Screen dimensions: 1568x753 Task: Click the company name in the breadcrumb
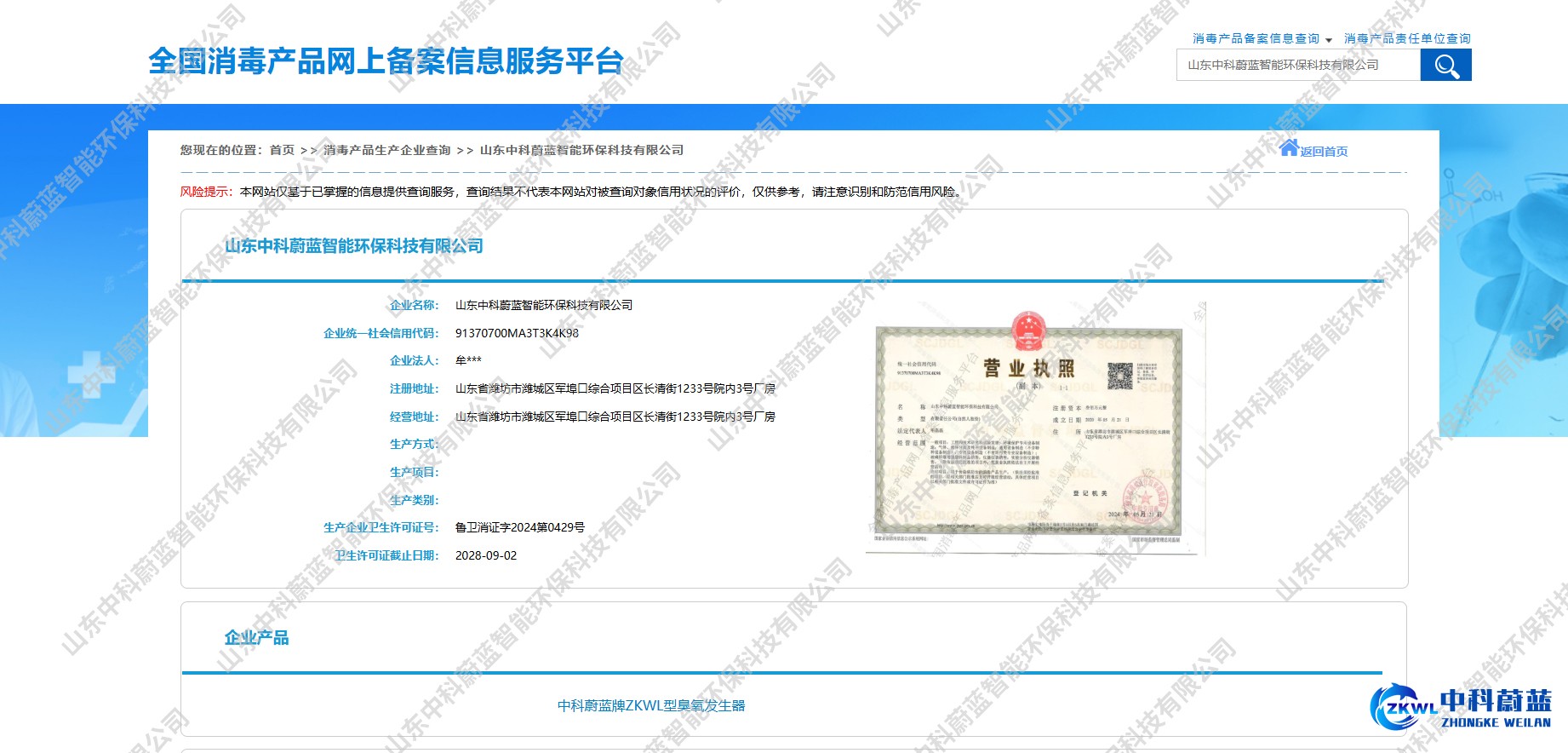(582, 150)
